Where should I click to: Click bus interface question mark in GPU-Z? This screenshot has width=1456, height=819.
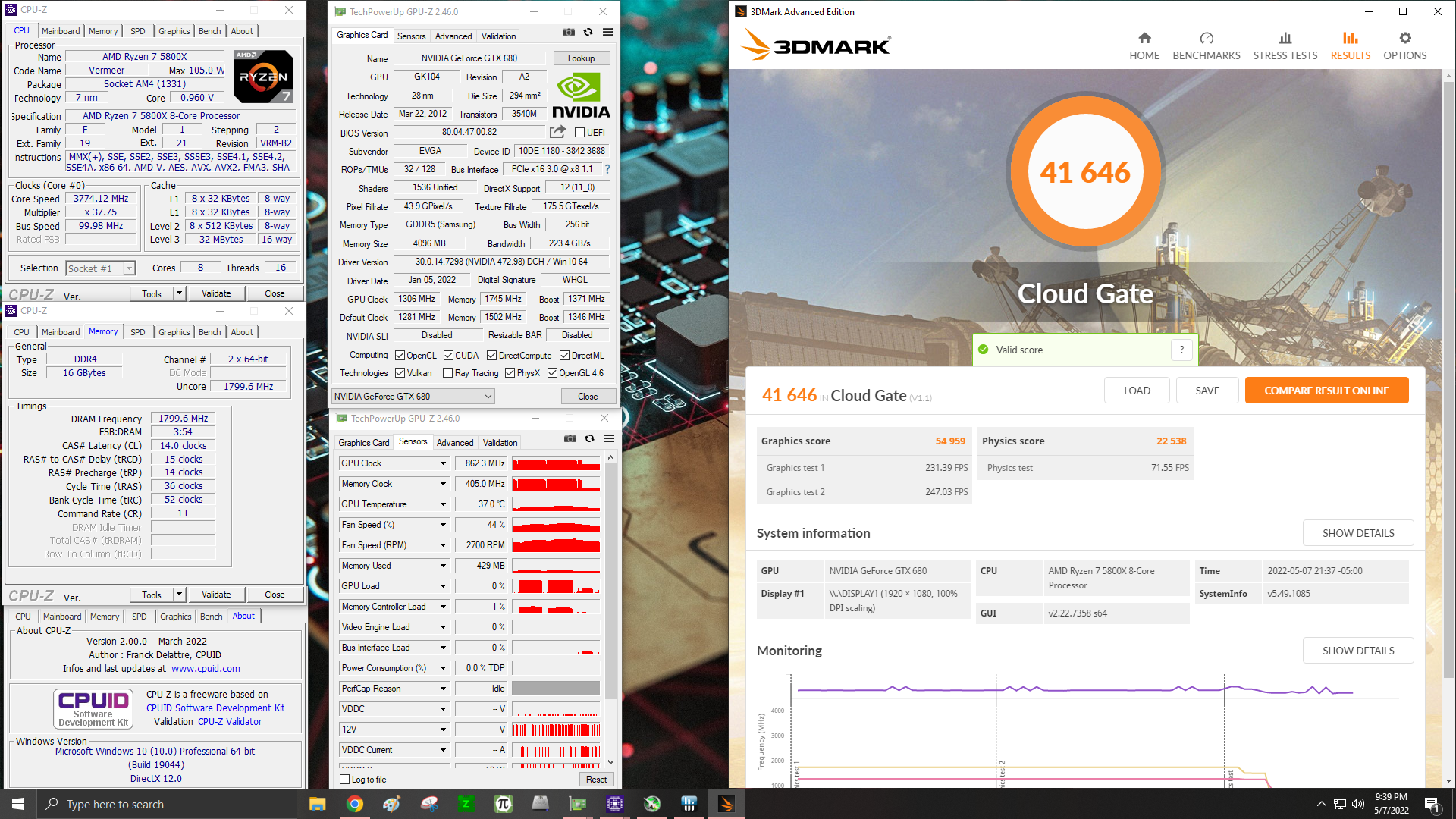(607, 169)
